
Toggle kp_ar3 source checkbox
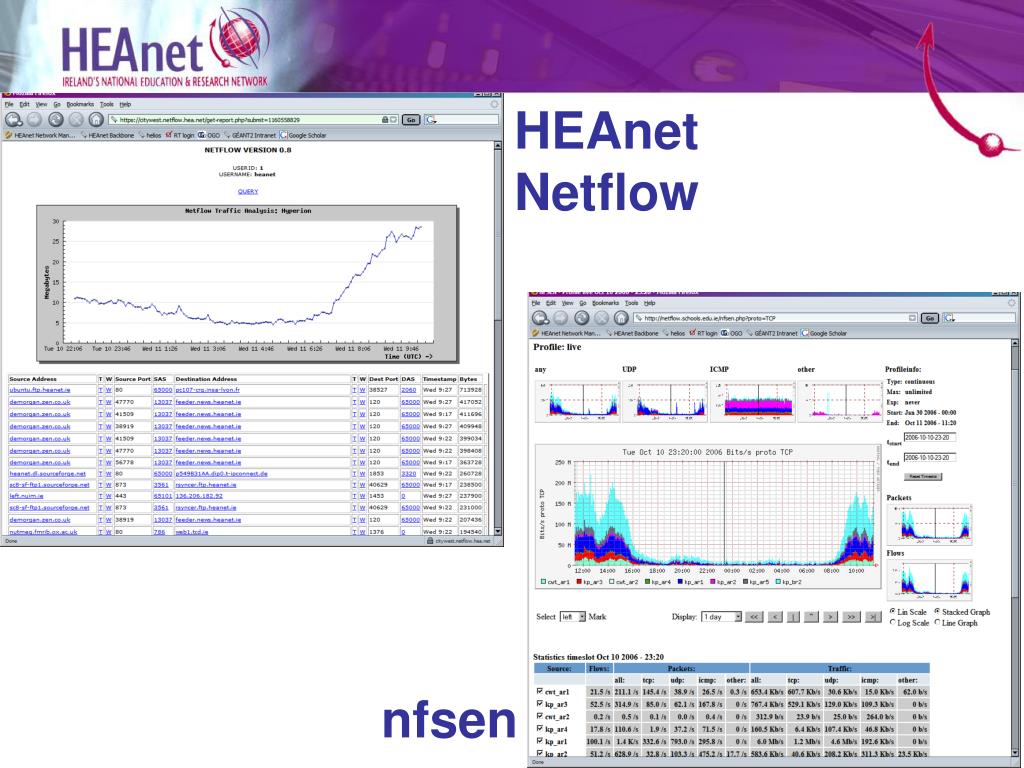tap(539, 703)
